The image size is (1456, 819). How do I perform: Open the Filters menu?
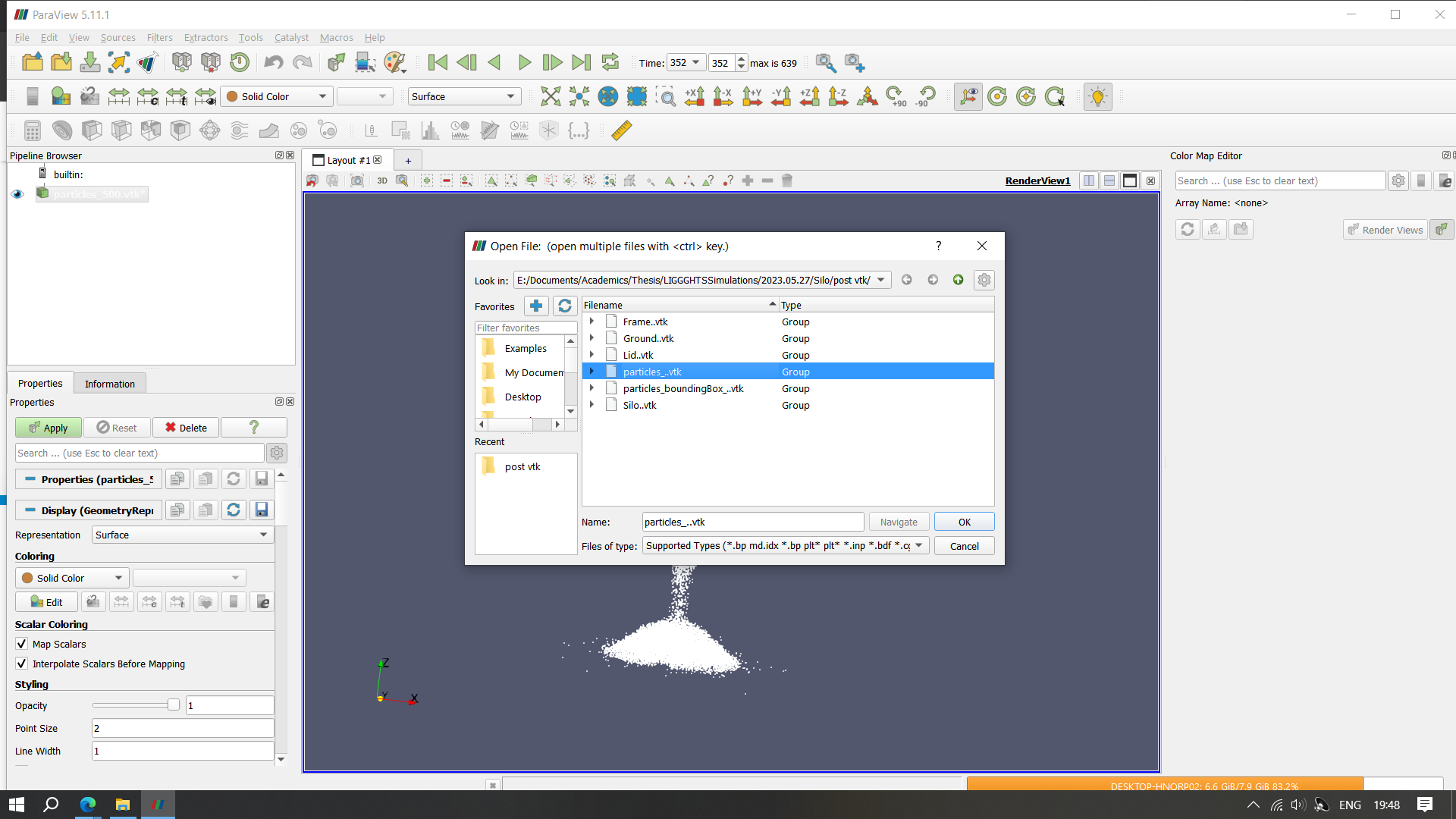(159, 37)
